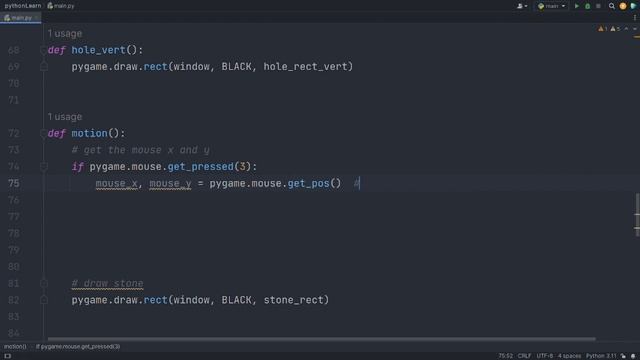This screenshot has width=640, height=360.
Task: Open the editor tabs vertical dots menu
Action: point(635,18)
